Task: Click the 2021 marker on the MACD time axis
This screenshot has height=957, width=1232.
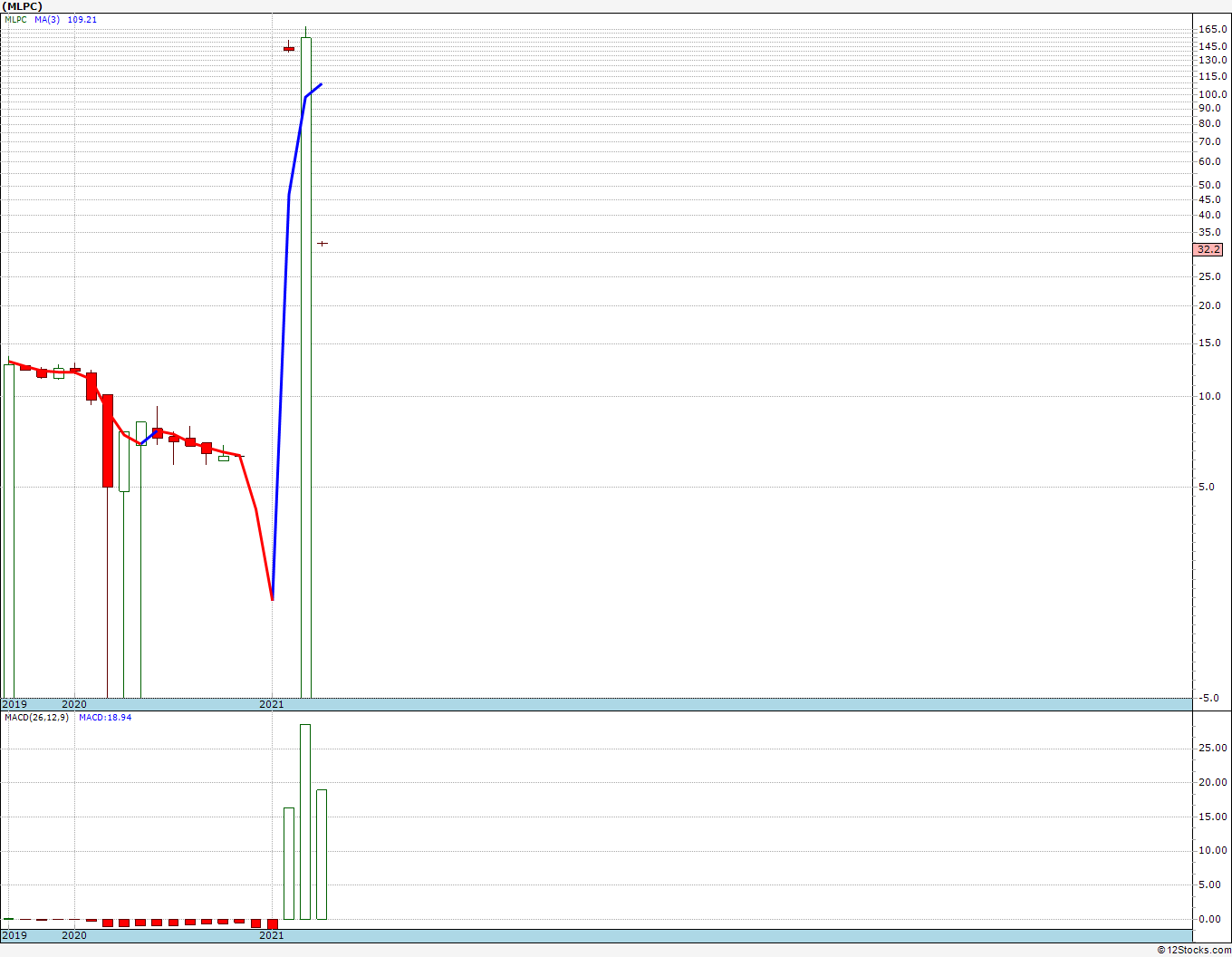Action: pyautogui.click(x=272, y=934)
